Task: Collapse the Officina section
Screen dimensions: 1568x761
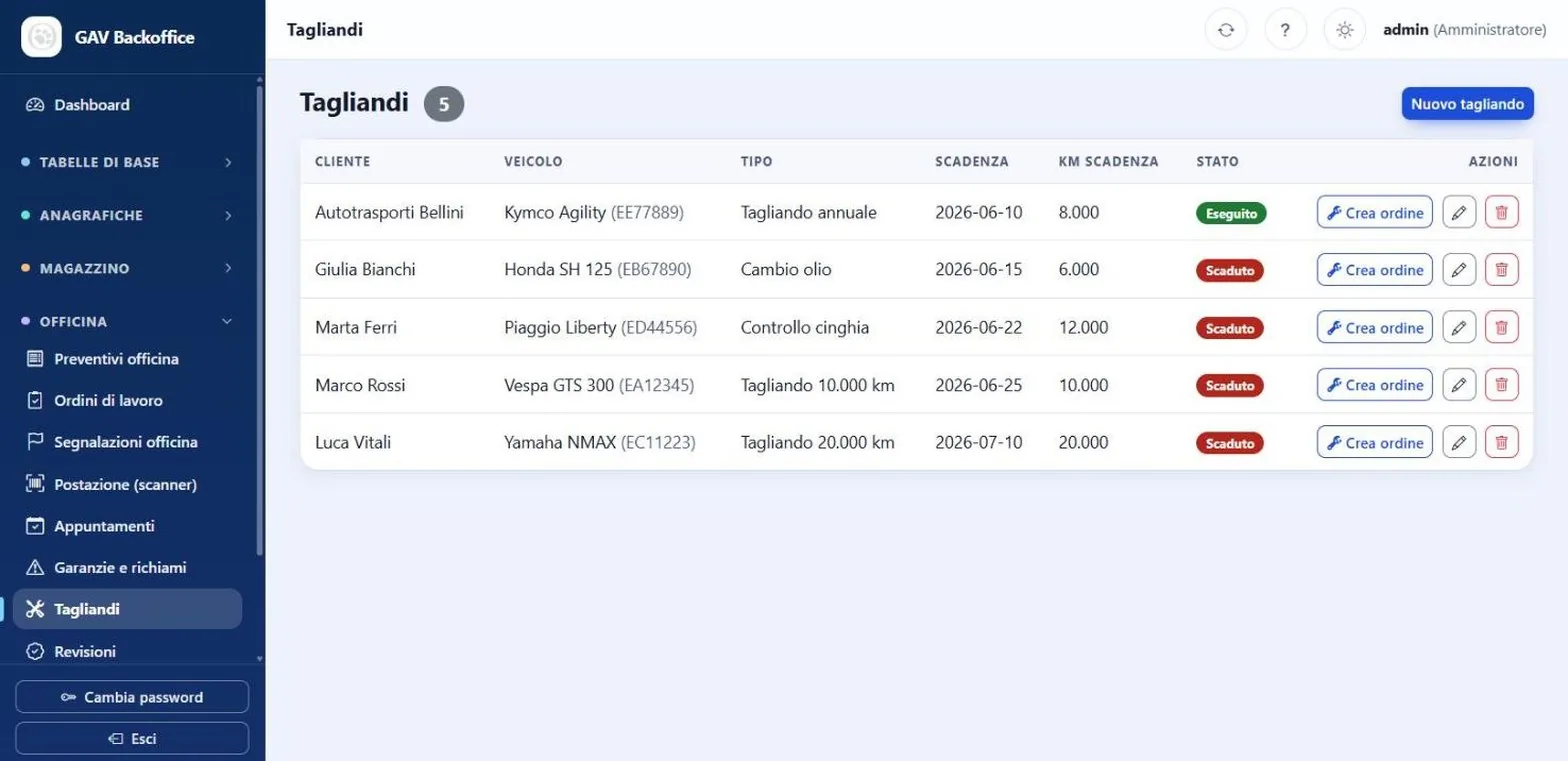Action: [x=127, y=321]
